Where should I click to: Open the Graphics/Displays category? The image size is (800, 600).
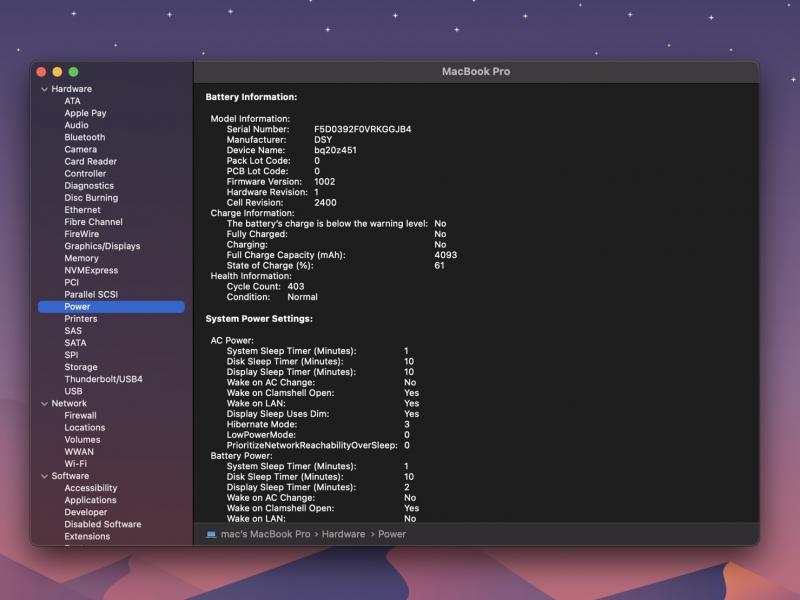(x=103, y=246)
